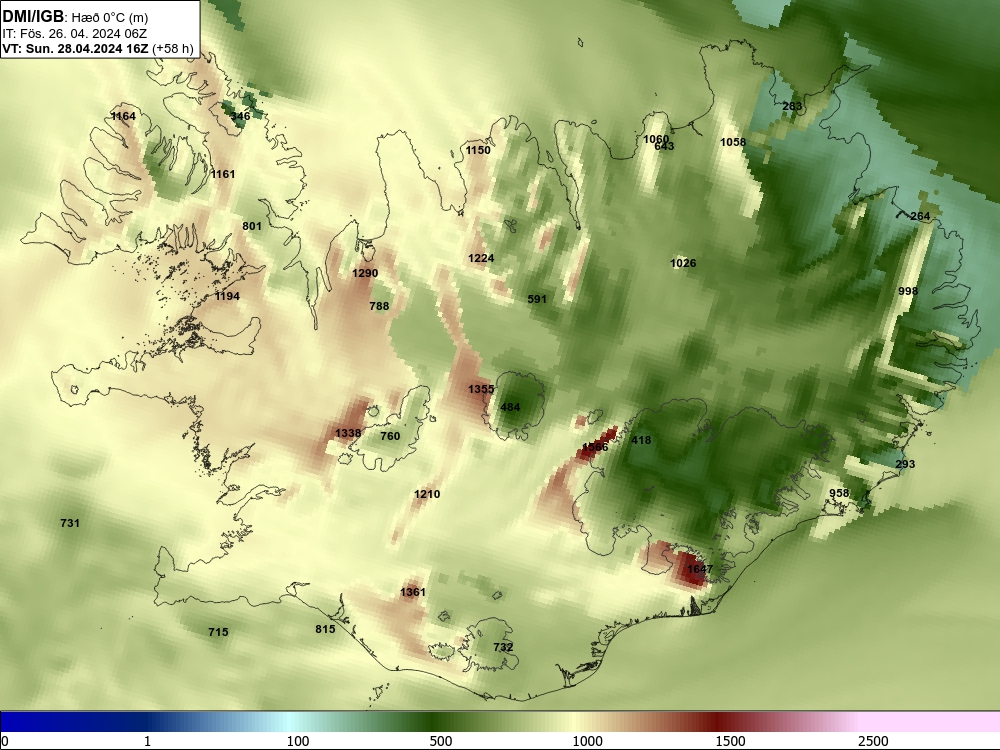Click the 1290 height label
The width and height of the screenshot is (1000, 750).
click(x=365, y=273)
